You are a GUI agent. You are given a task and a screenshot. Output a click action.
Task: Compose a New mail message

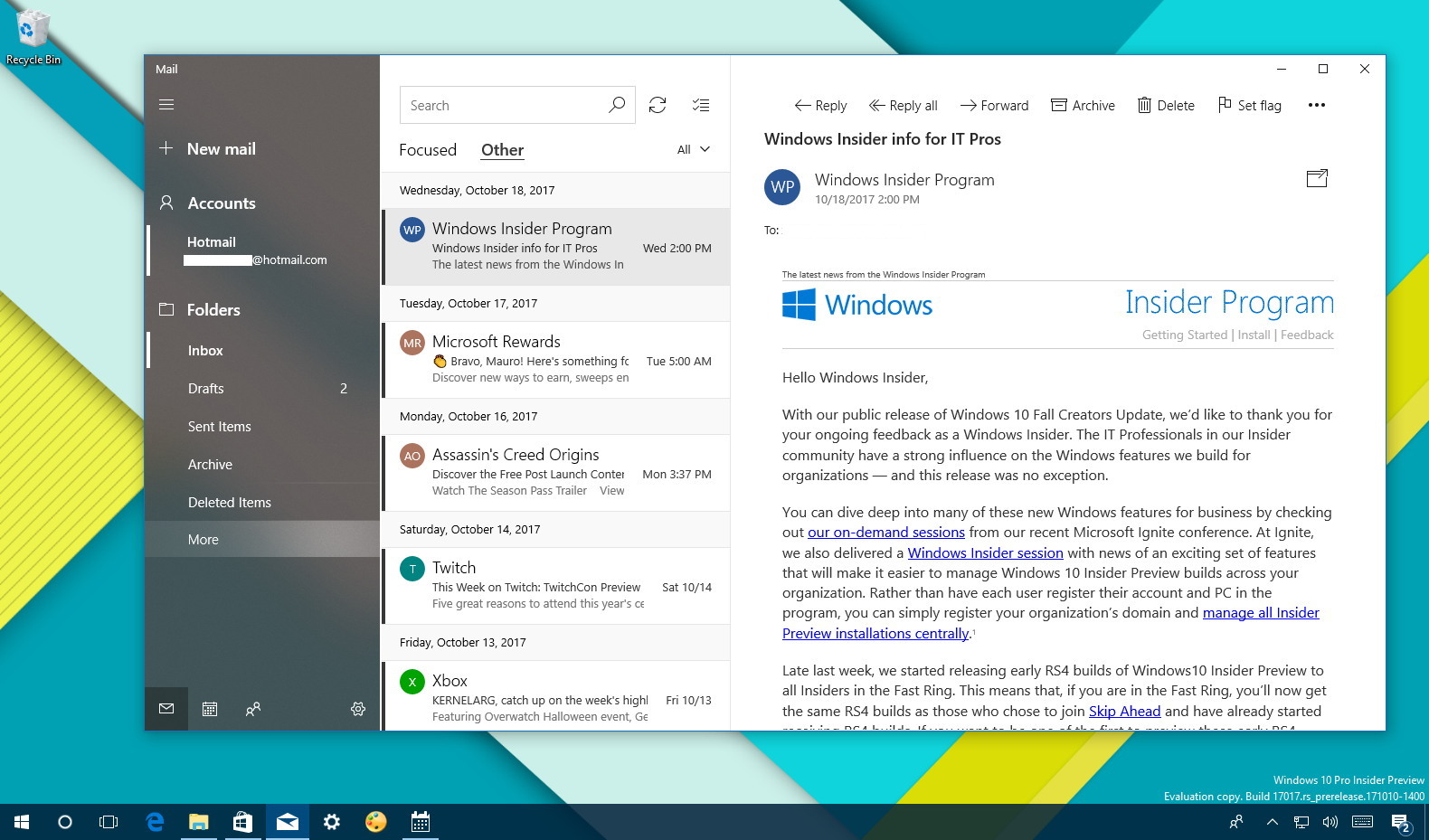point(208,149)
